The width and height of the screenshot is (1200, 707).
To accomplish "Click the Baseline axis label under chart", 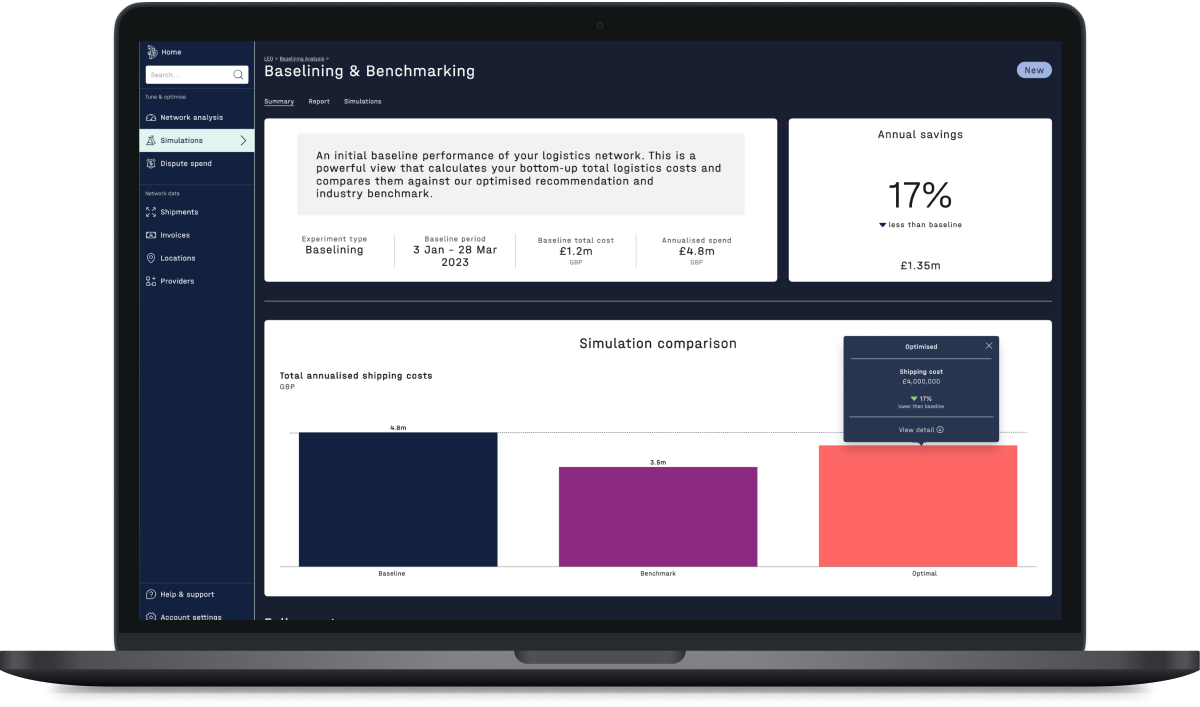I will coord(392,573).
